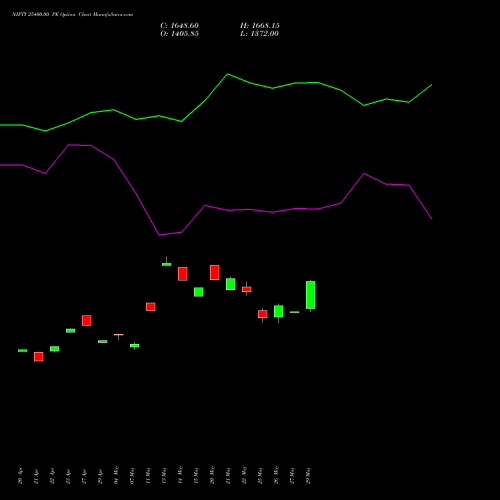
Task: Click the red candle above 14 May
Action: click(183, 274)
